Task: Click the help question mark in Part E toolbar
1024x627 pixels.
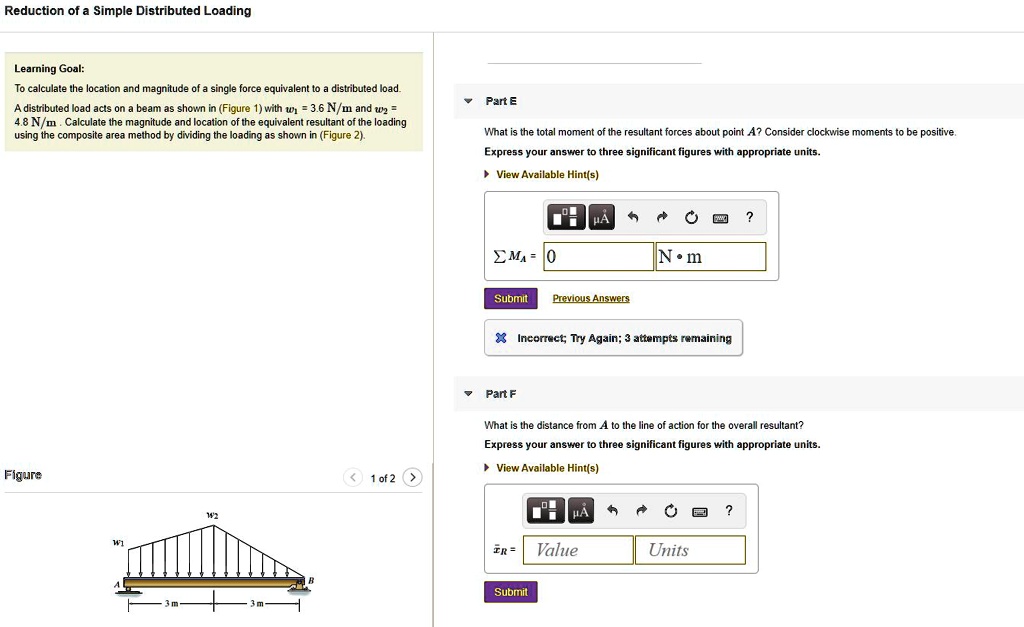Action: point(749,217)
